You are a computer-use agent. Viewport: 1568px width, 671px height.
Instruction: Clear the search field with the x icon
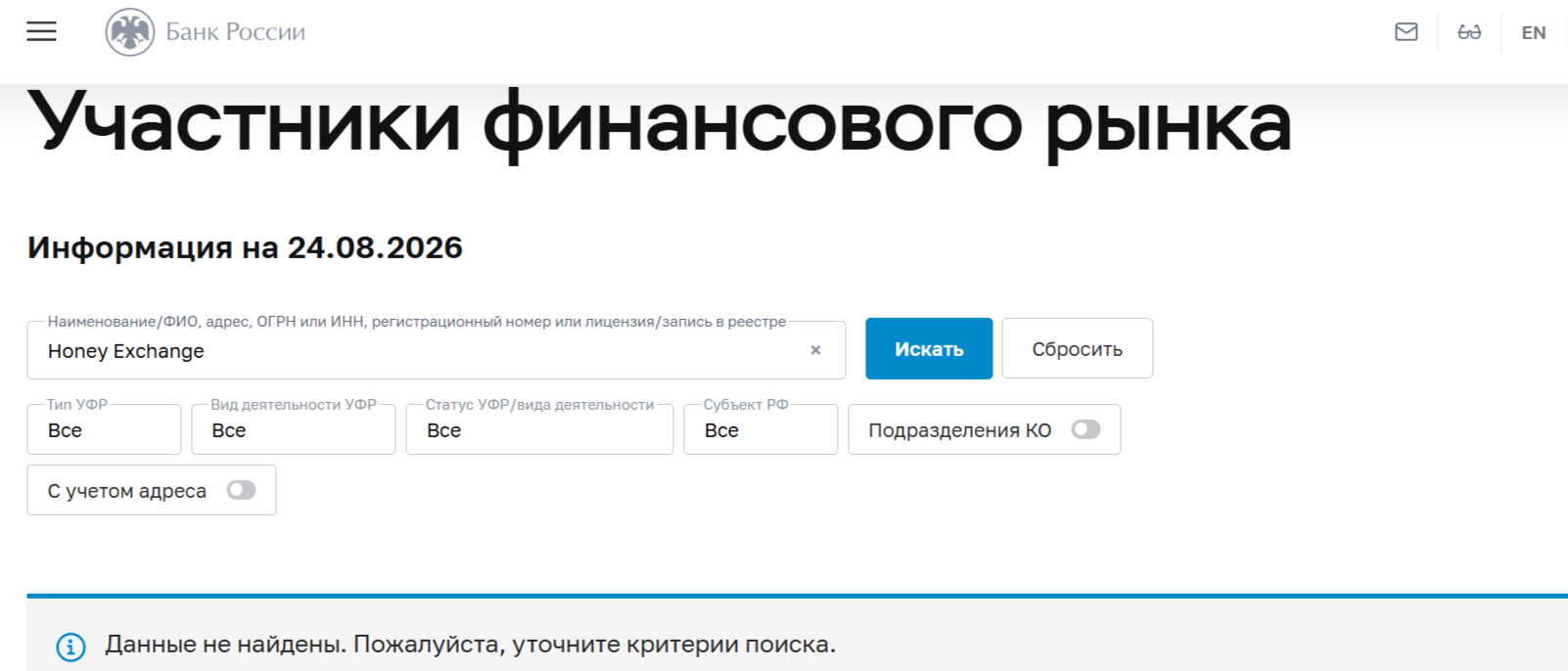coord(815,350)
